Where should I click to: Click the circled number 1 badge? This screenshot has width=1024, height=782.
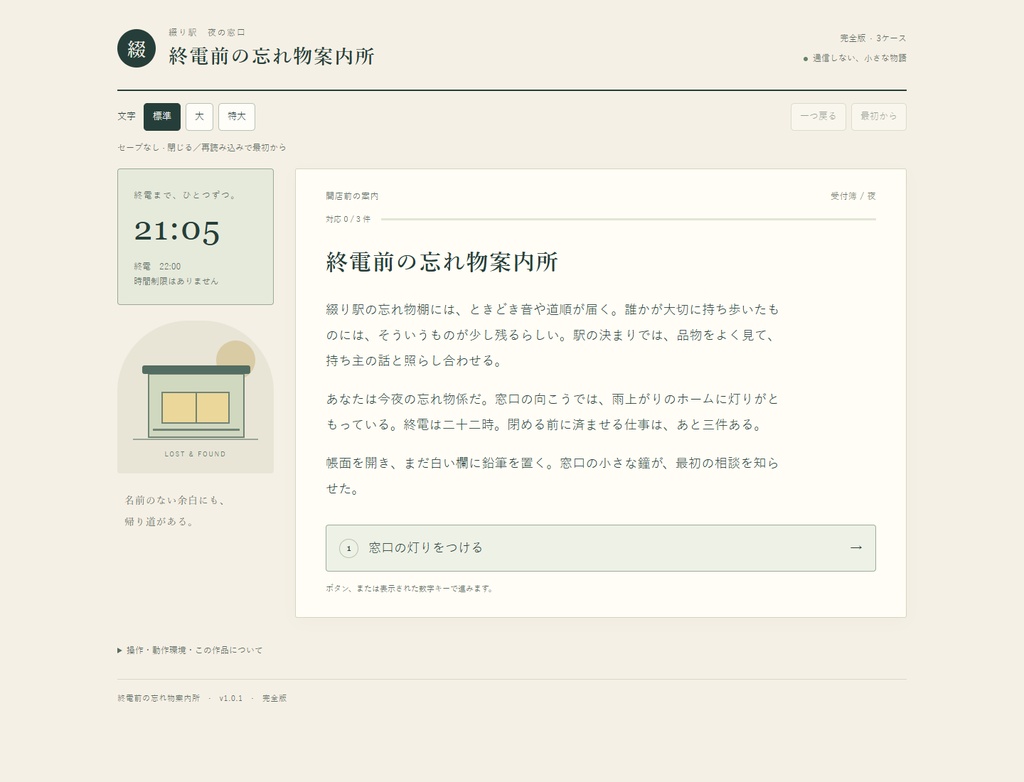pos(349,548)
